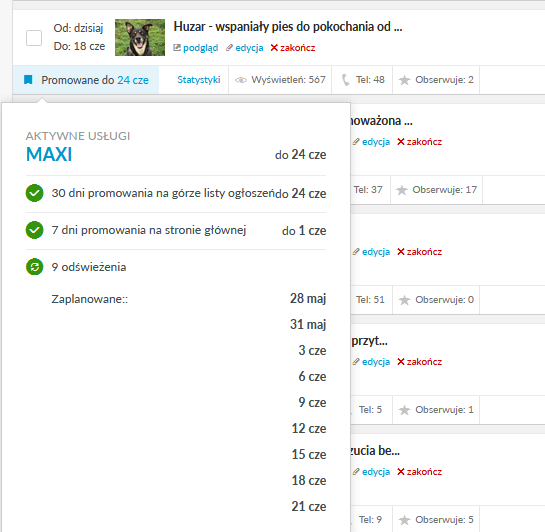Click the star icon beside Obserwuje 5
The image size is (545, 532).
pos(404,520)
